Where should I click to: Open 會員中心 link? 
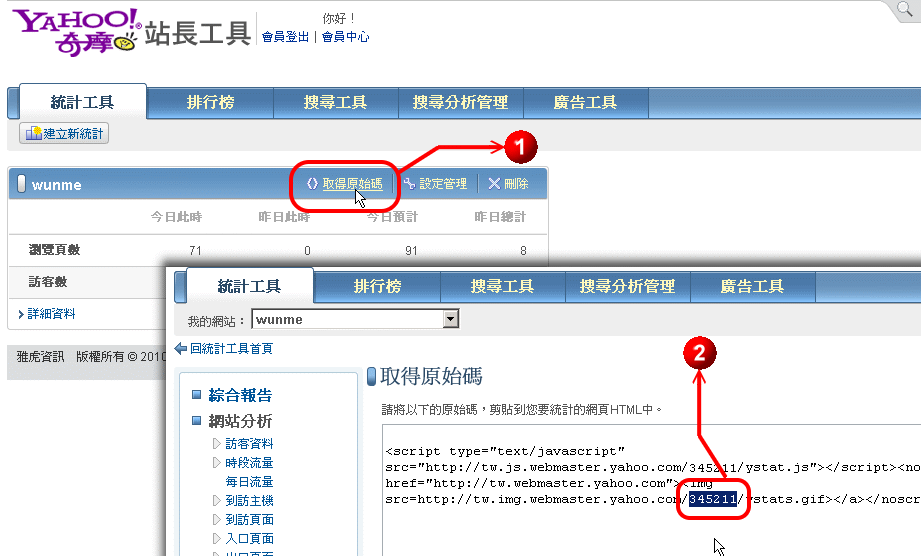click(x=345, y=37)
